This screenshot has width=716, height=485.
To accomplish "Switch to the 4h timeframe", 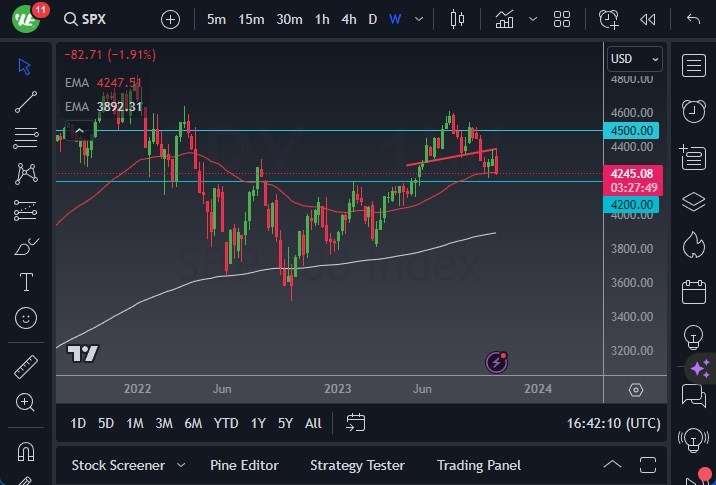I will (x=349, y=19).
